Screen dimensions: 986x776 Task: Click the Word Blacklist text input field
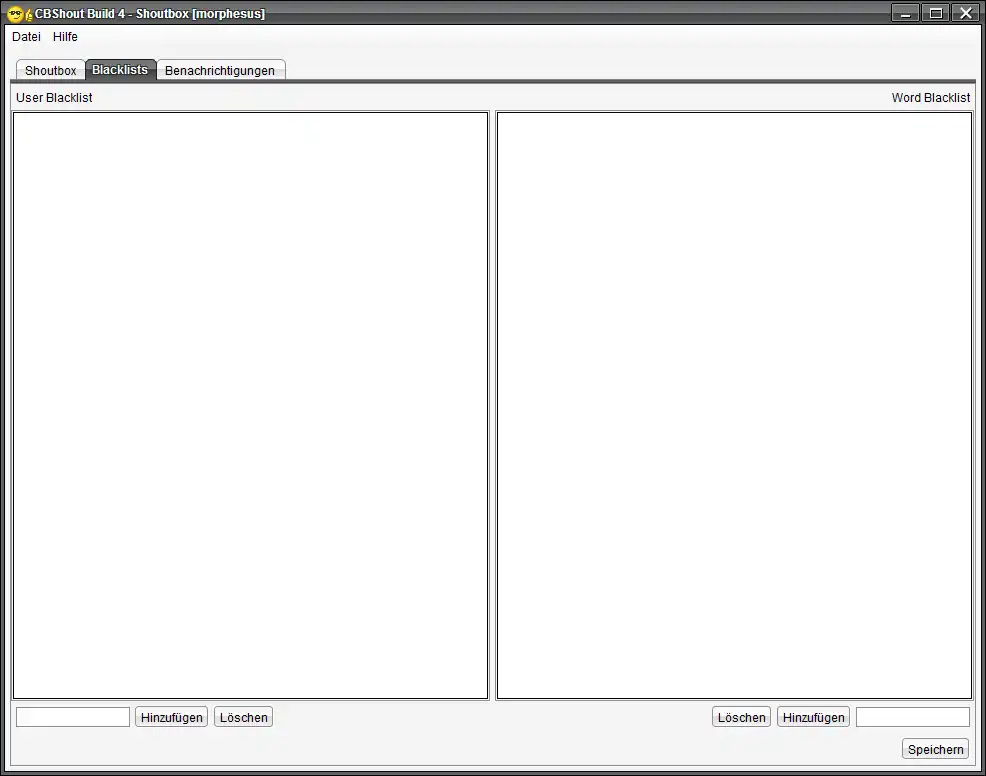click(x=912, y=717)
